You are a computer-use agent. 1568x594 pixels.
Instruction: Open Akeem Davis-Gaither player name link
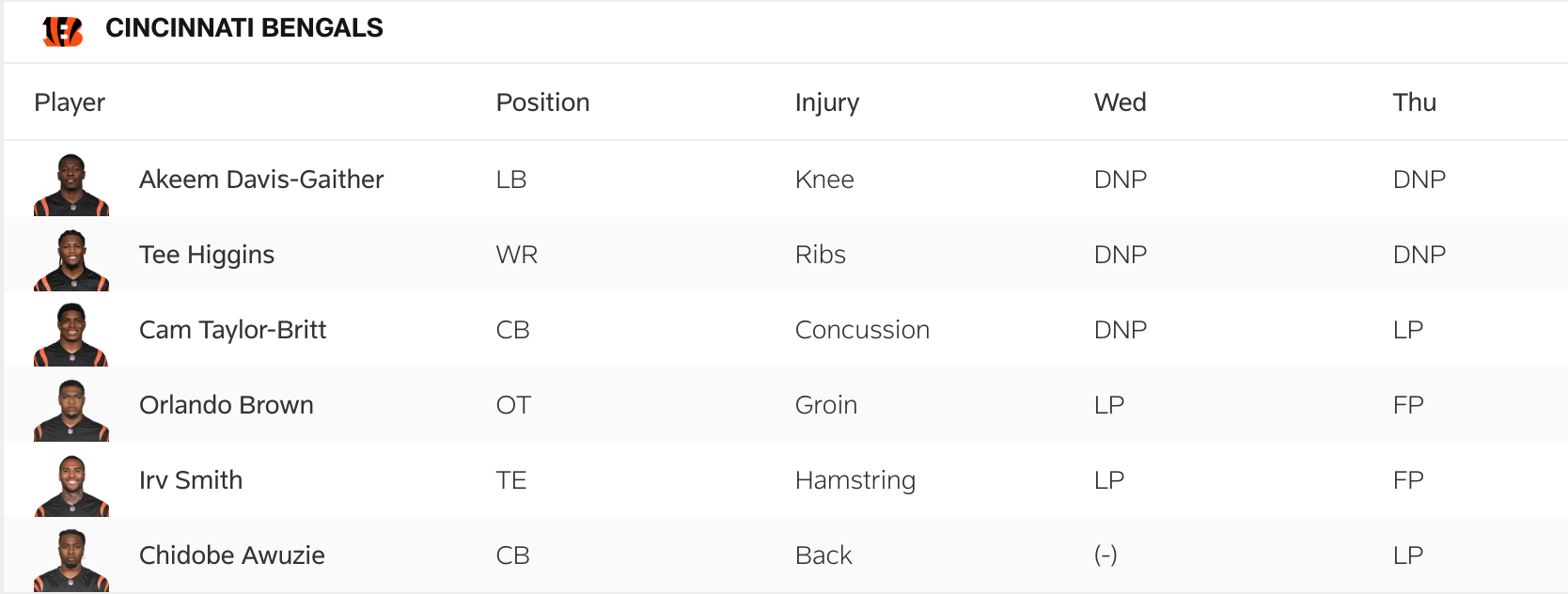click(261, 180)
